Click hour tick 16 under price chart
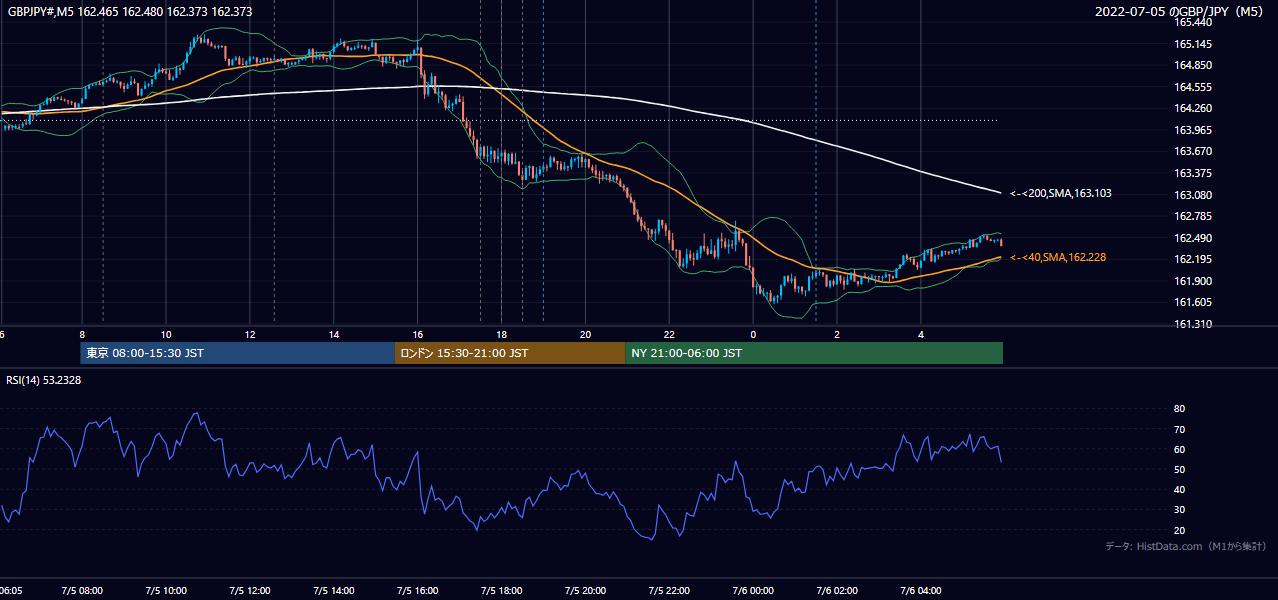Viewport: 1278px width, 600px height. point(418,335)
